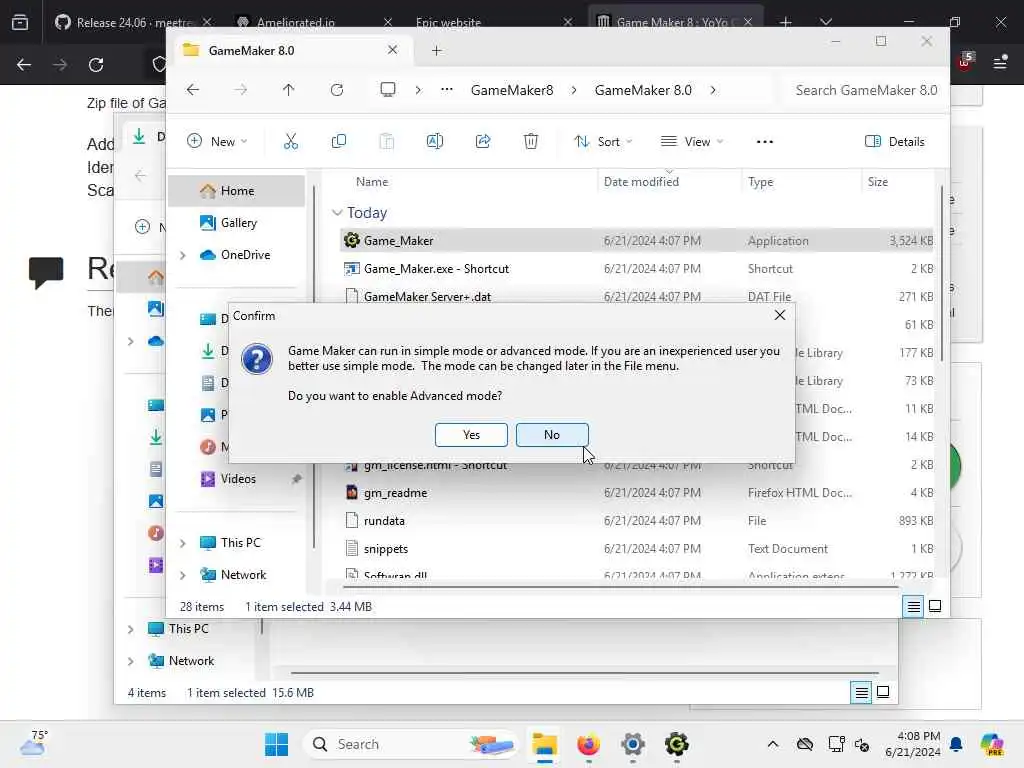Switch to Release 24.06 browser tab
Viewport: 1024px width, 768px height.
click(135, 22)
